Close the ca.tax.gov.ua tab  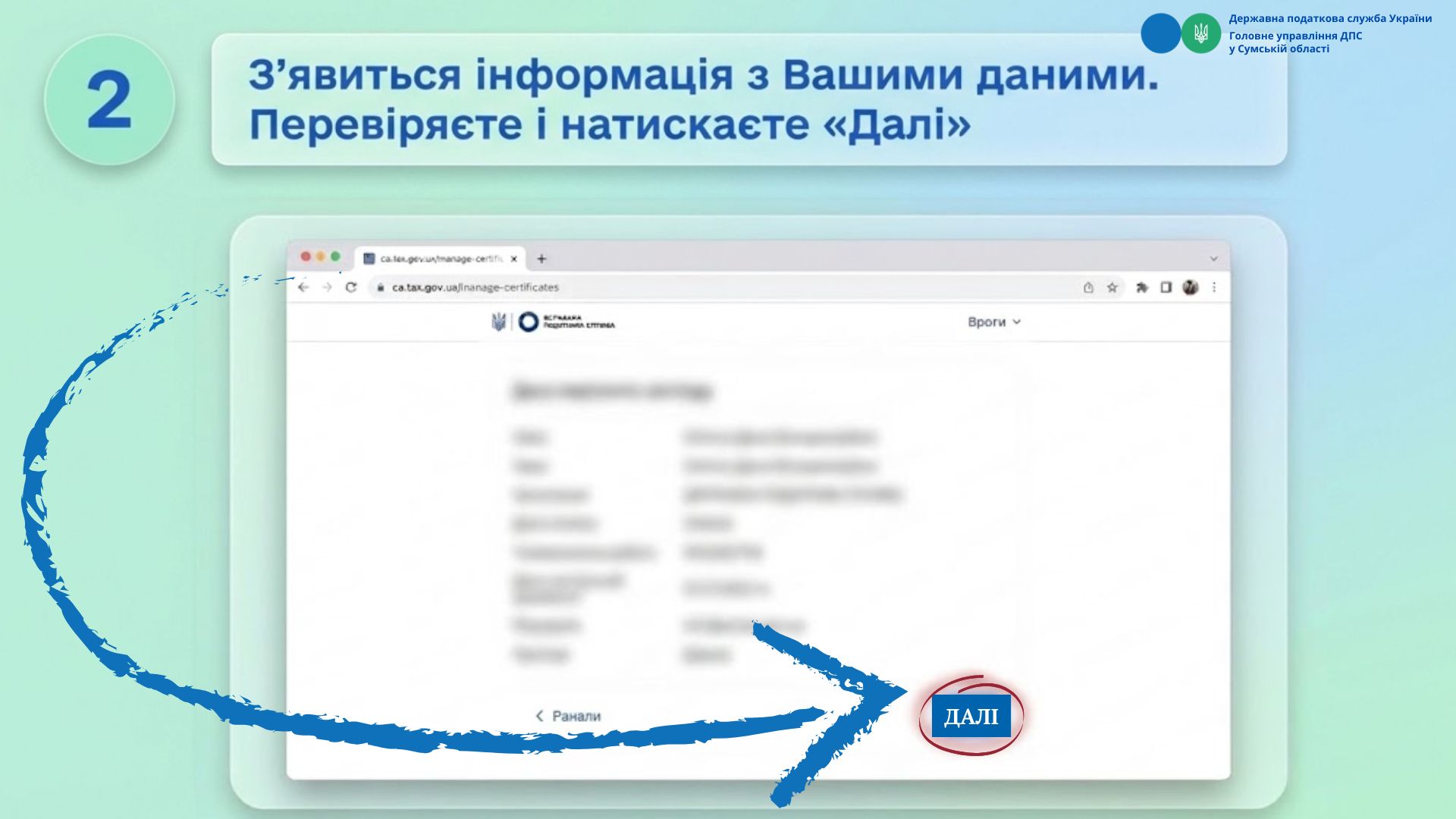[x=513, y=259]
